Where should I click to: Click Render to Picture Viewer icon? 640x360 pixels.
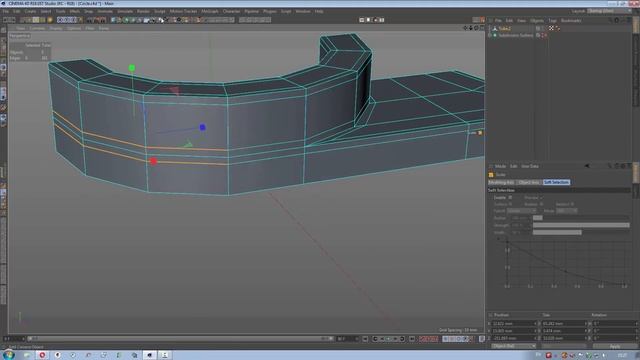coord(96,20)
